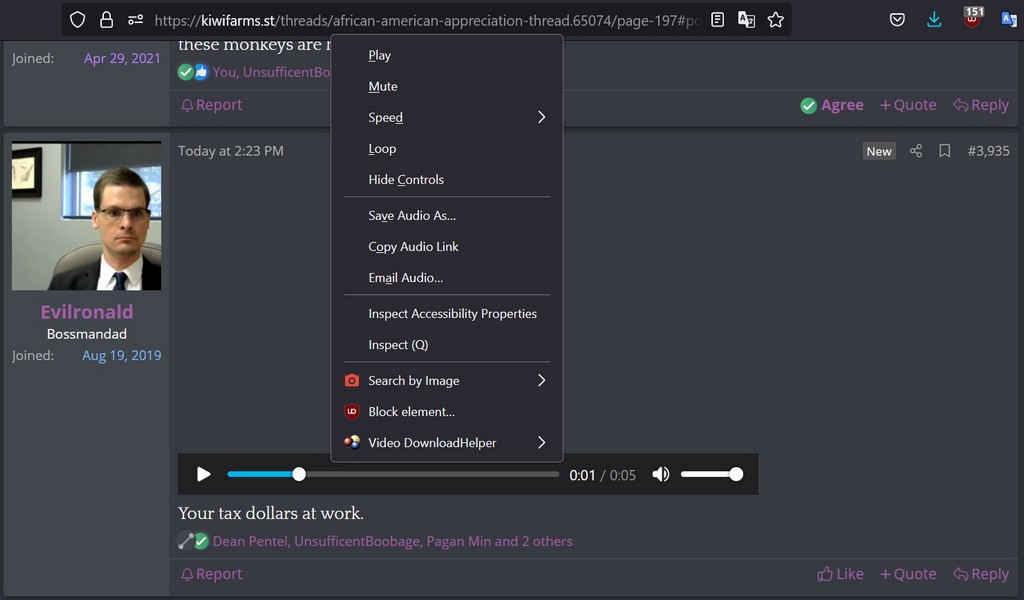Expand the Video DownloadHelper submenu
The height and width of the screenshot is (600, 1024).
click(447, 443)
